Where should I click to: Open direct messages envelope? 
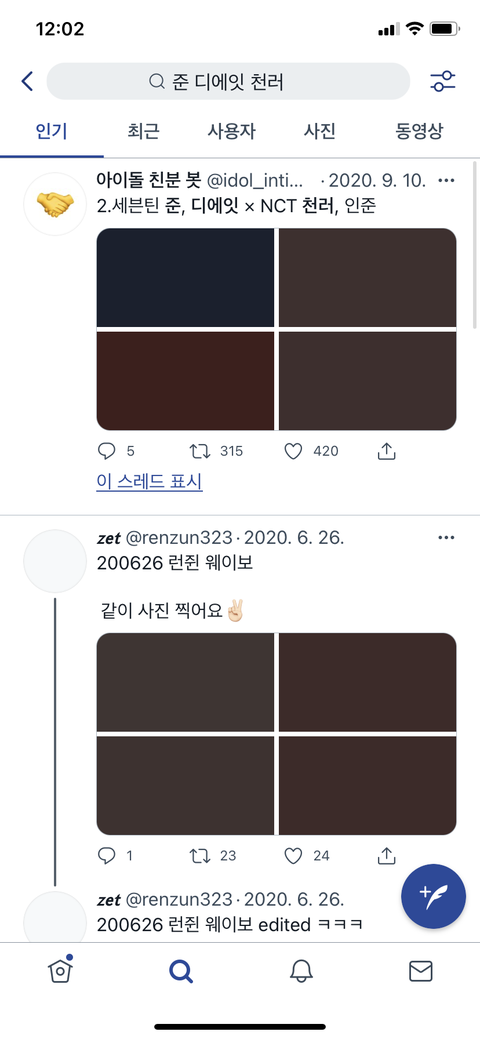tap(420, 971)
